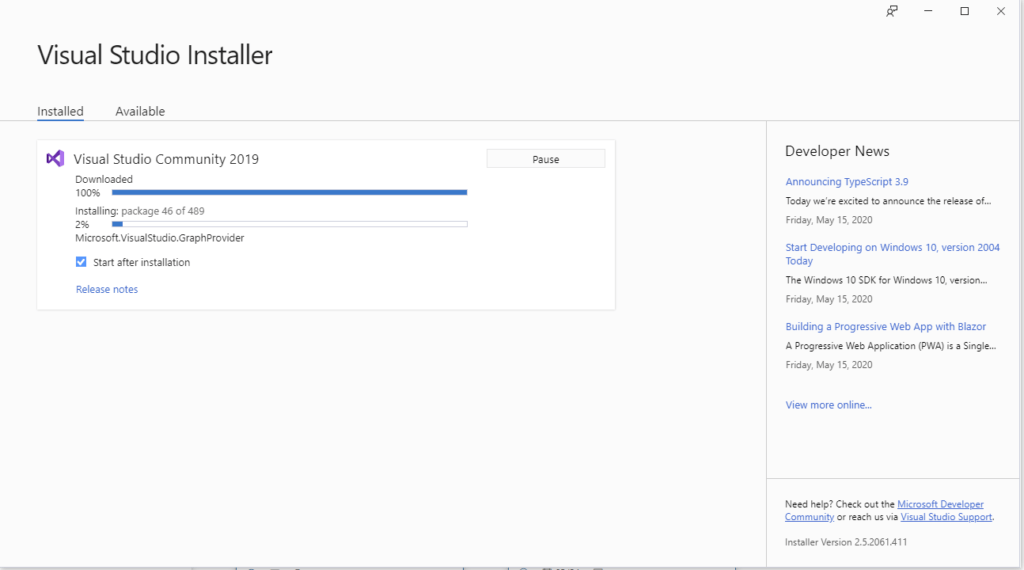
Task: Read the Announcing TypeScript 3.9 article
Action: tap(846, 182)
